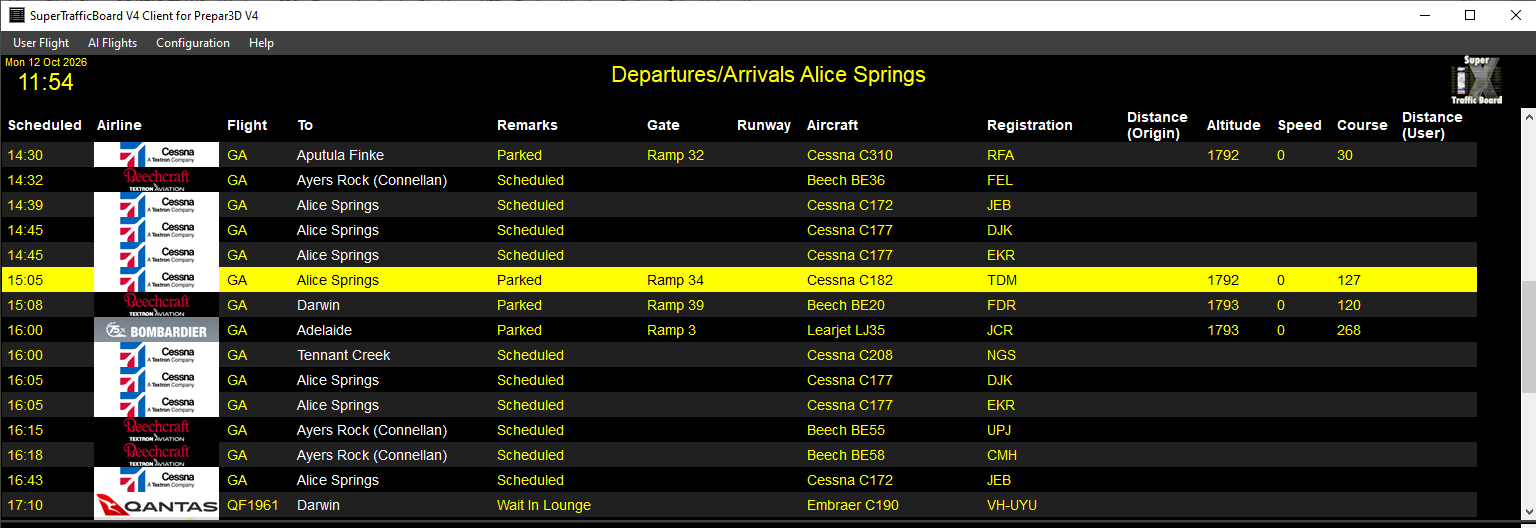Click the Bombardier logo in the Adelaide row
Viewport: 1536px width, 528px height.
[156, 330]
